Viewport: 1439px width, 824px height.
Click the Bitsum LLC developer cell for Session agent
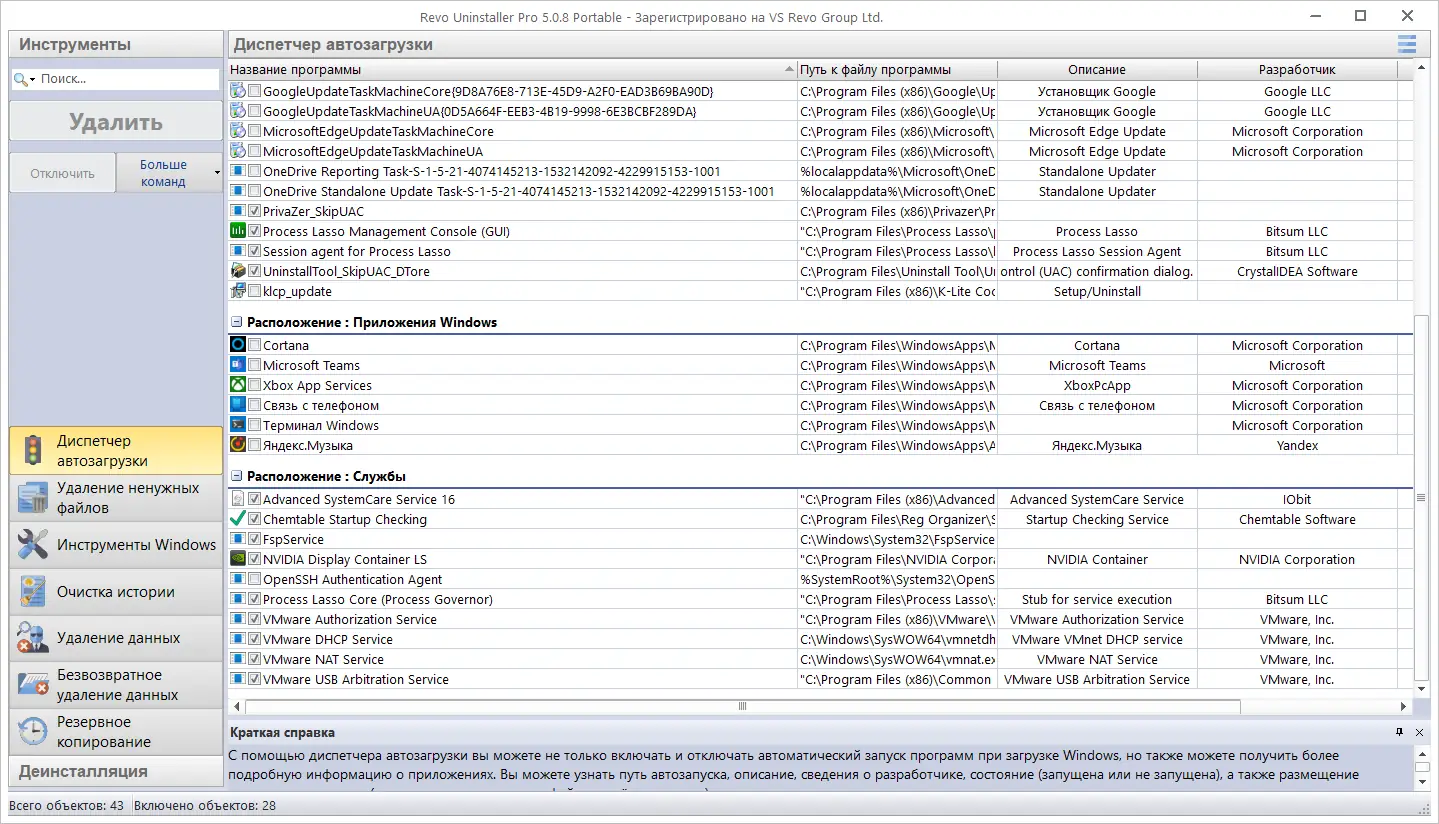[x=1297, y=251]
